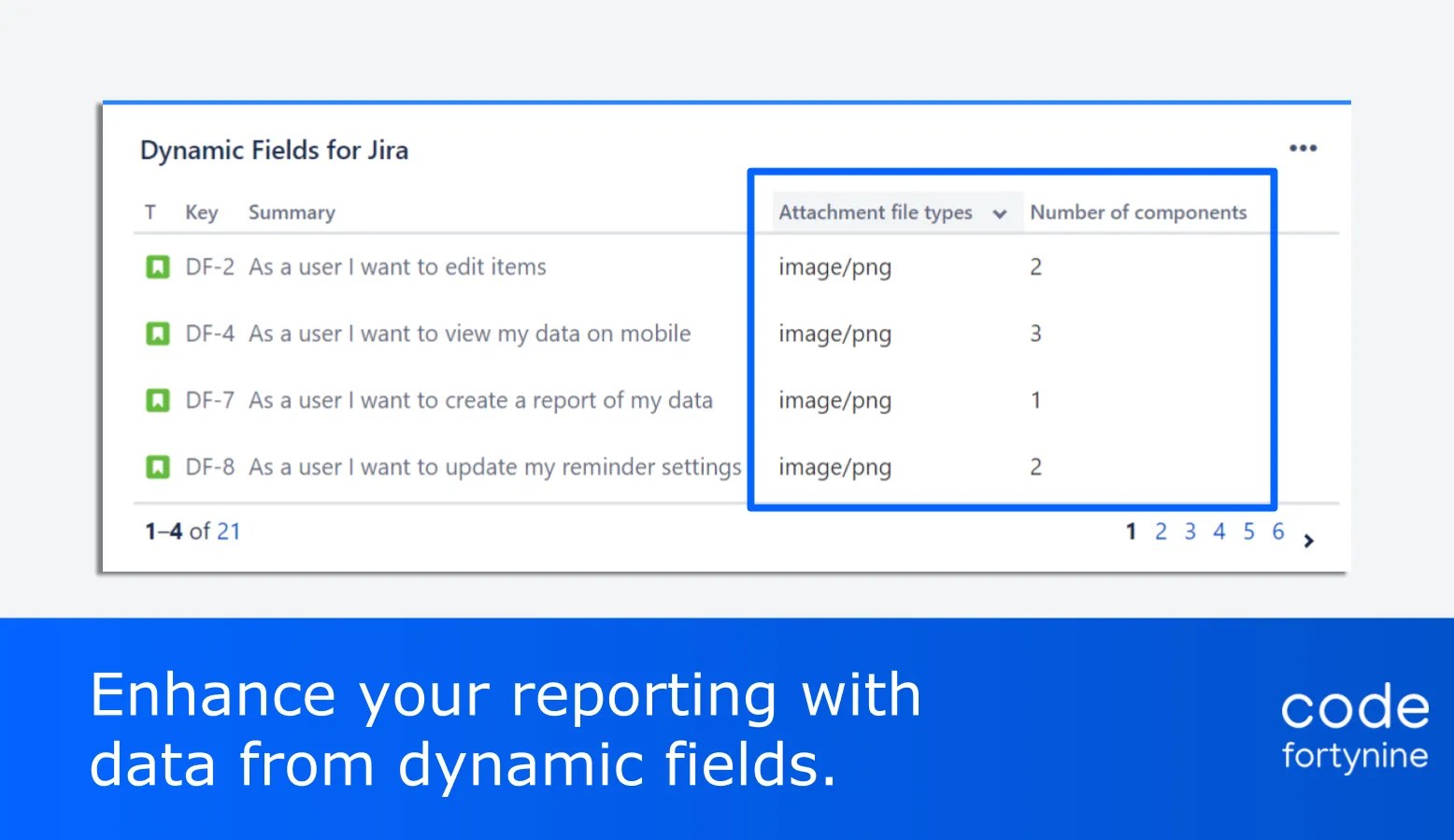The width and height of the screenshot is (1454, 840).
Task: Click the T column header
Action: pos(150,212)
